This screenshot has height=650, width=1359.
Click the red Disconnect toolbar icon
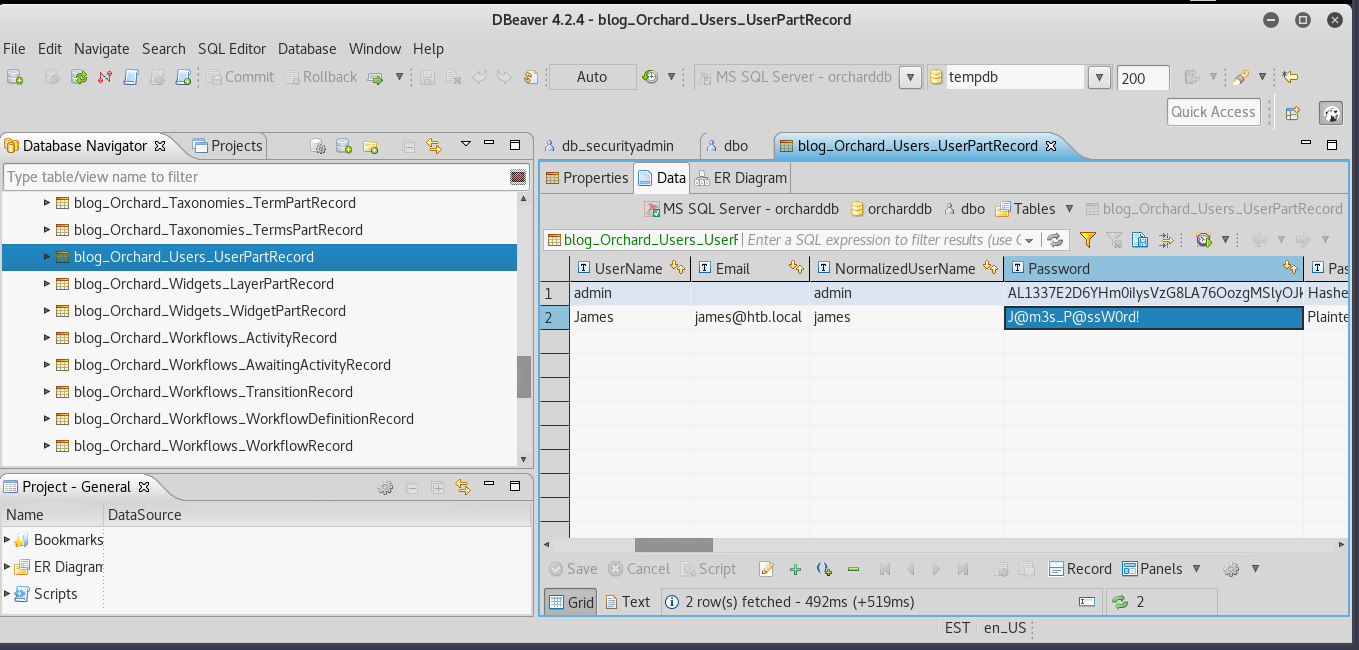pos(105,77)
